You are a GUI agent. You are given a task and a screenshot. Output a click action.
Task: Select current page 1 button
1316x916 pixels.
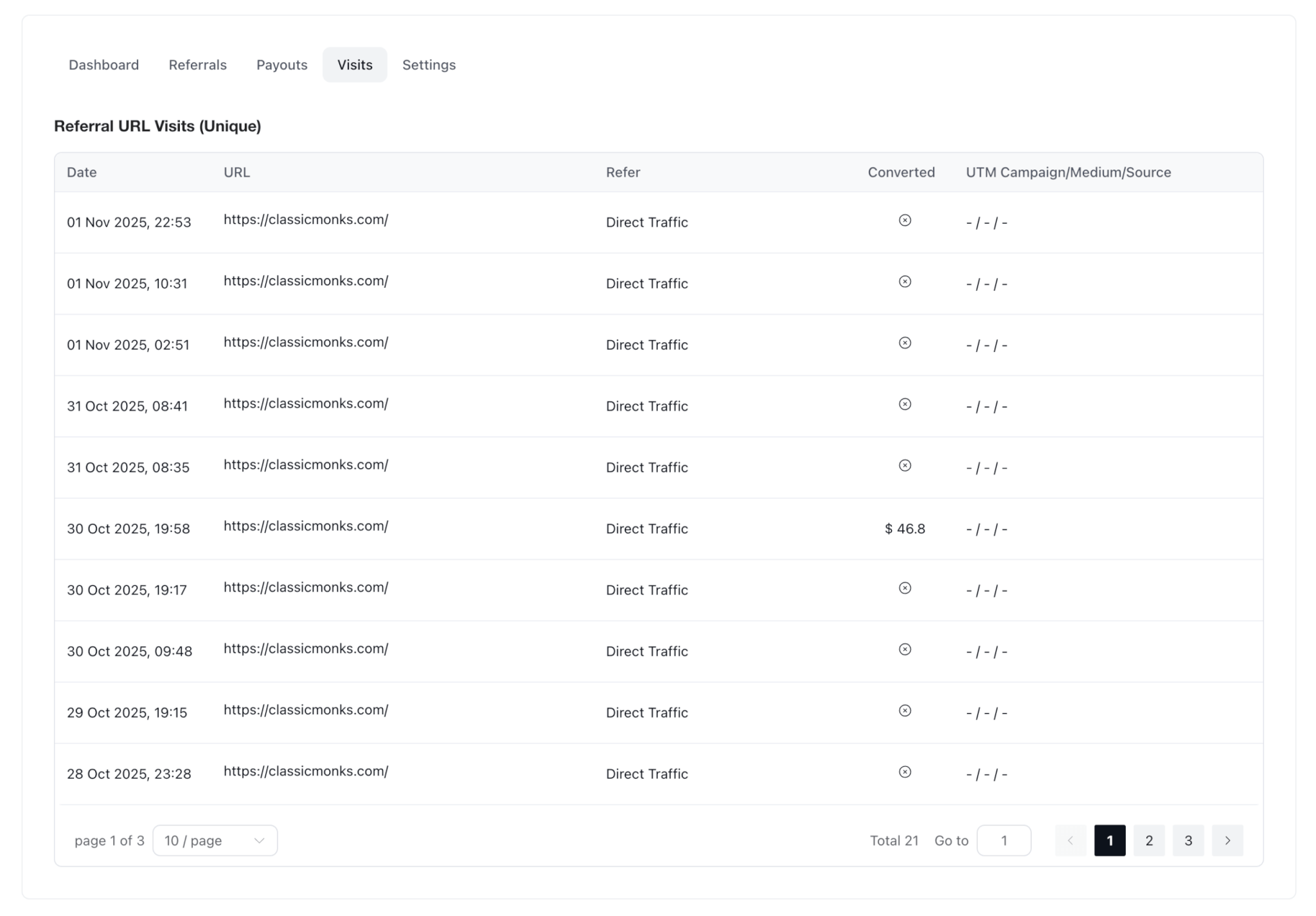tap(1109, 840)
